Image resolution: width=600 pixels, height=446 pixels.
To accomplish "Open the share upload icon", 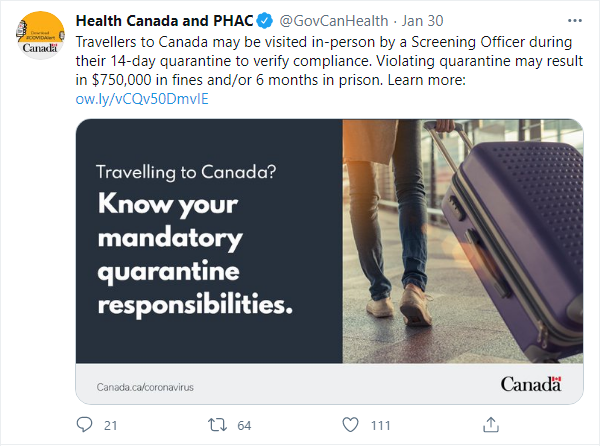I will pyautogui.click(x=491, y=425).
